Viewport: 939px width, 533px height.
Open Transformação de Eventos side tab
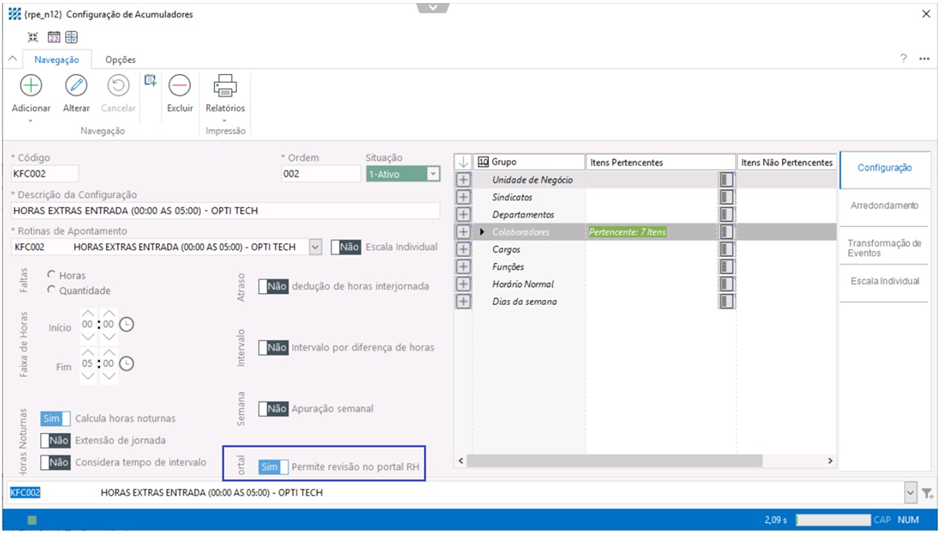coord(884,248)
